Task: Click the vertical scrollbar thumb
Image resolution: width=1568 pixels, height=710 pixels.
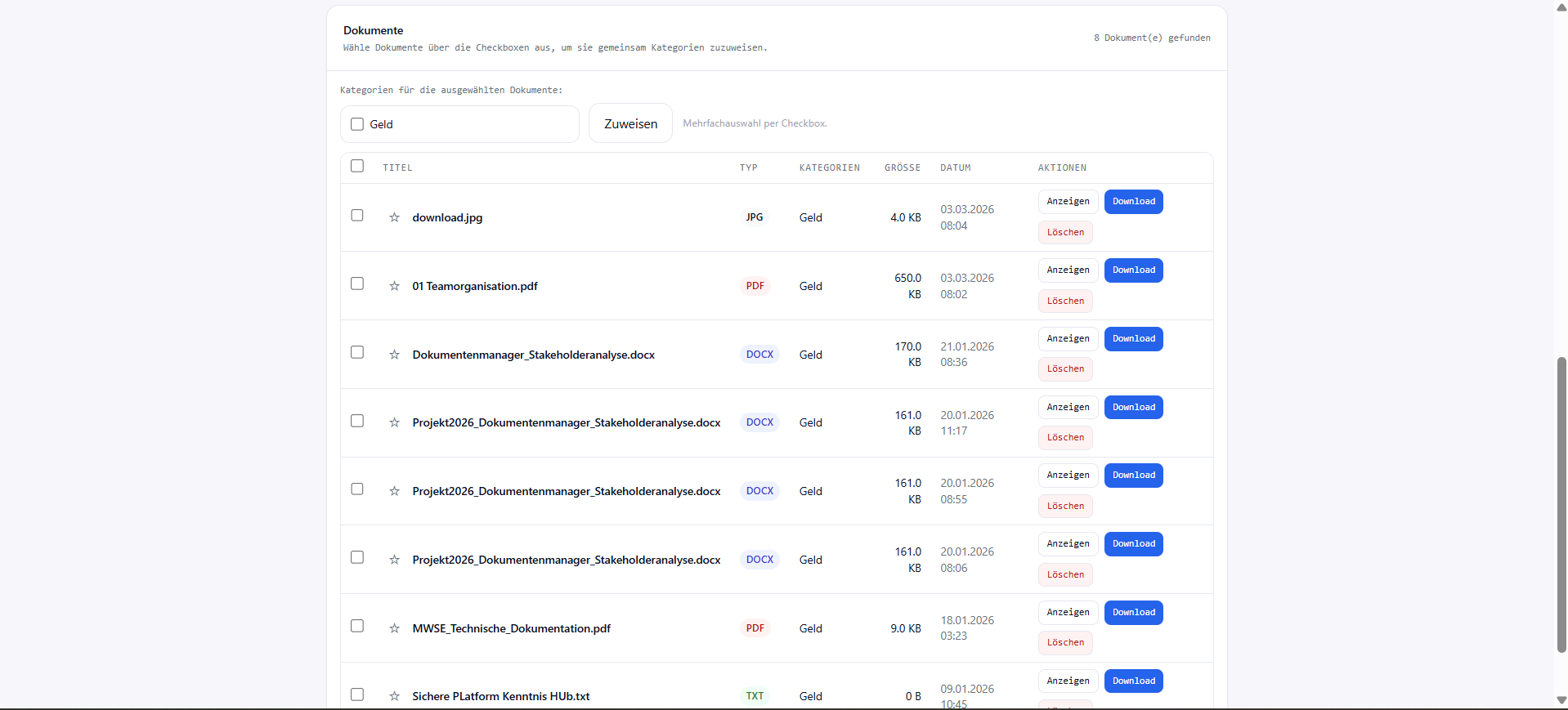Action: click(1561, 504)
